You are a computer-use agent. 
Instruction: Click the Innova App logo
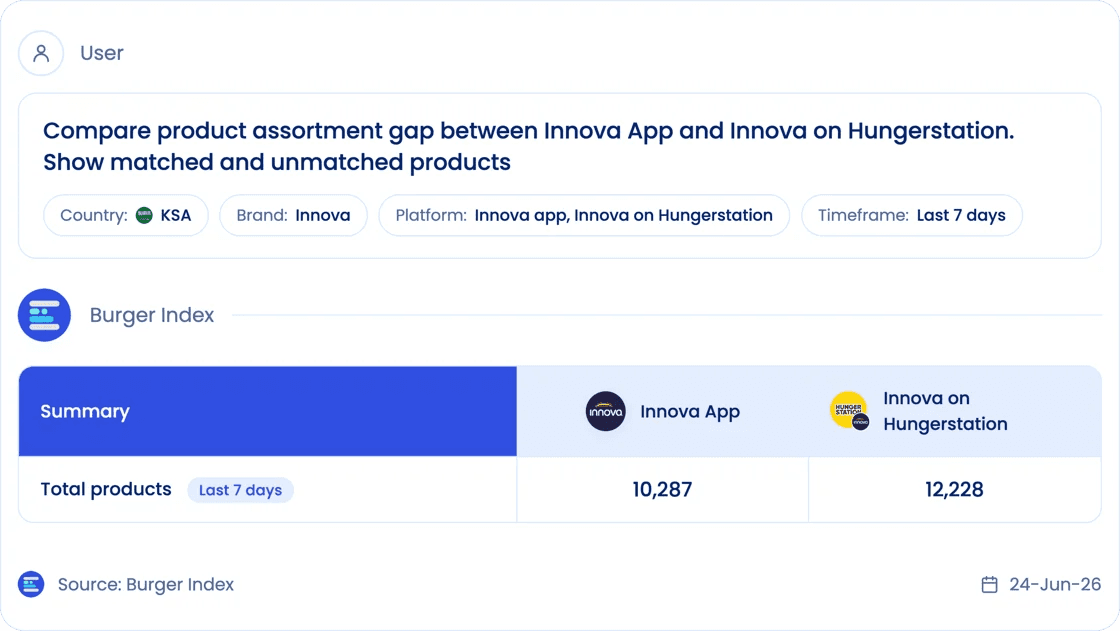[606, 411]
